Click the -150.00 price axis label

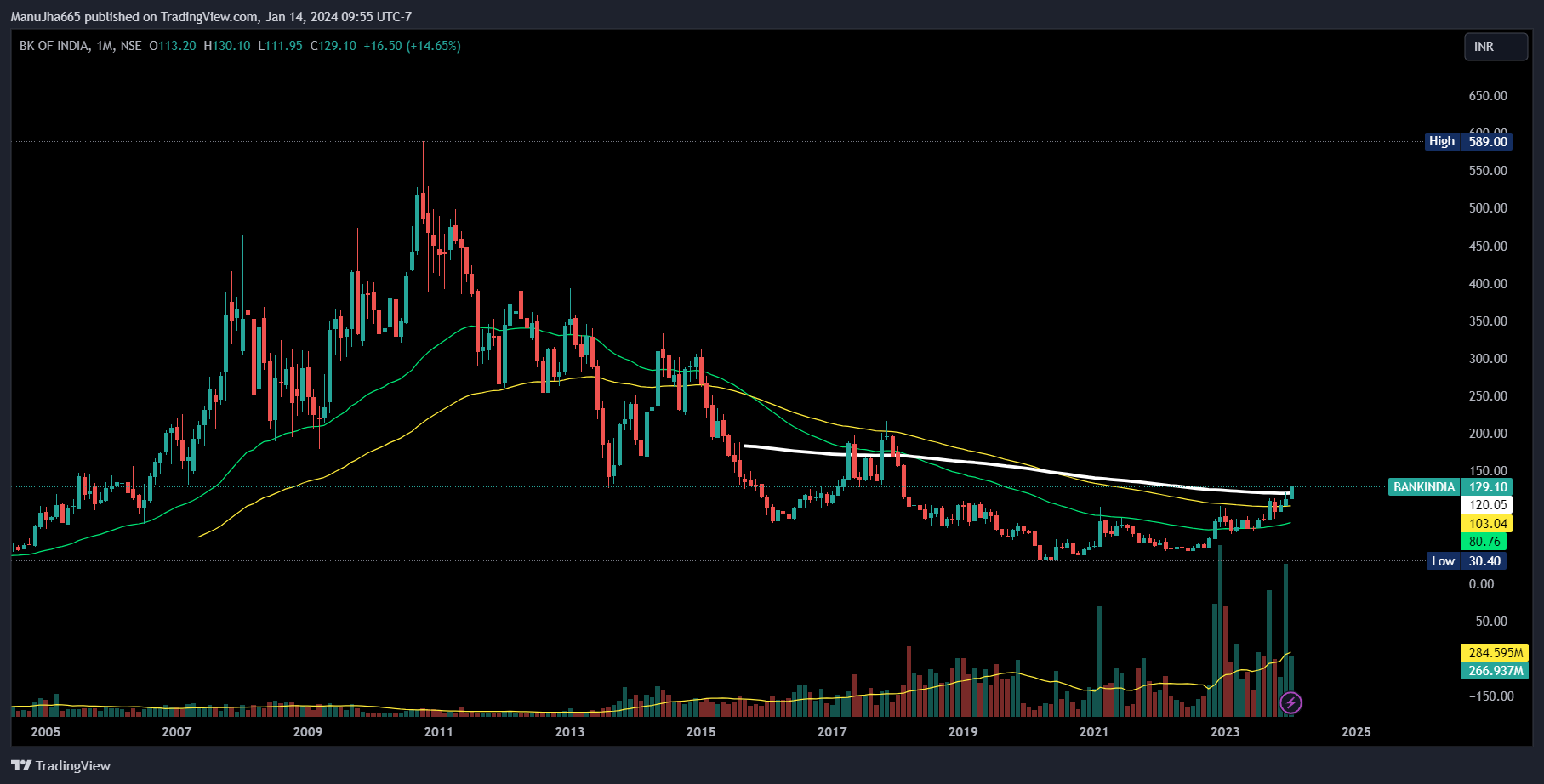point(1491,696)
